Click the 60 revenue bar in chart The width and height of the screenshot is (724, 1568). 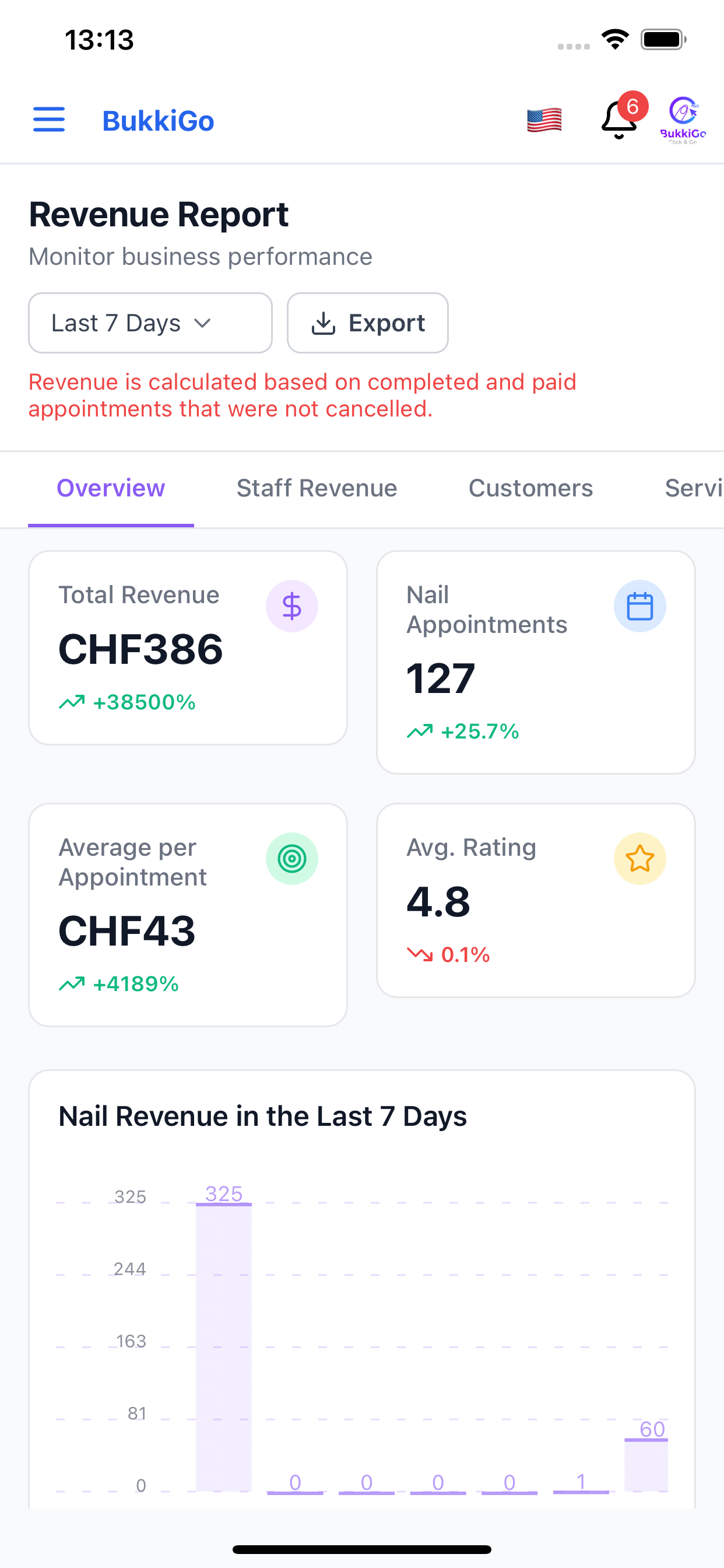pos(646,1465)
